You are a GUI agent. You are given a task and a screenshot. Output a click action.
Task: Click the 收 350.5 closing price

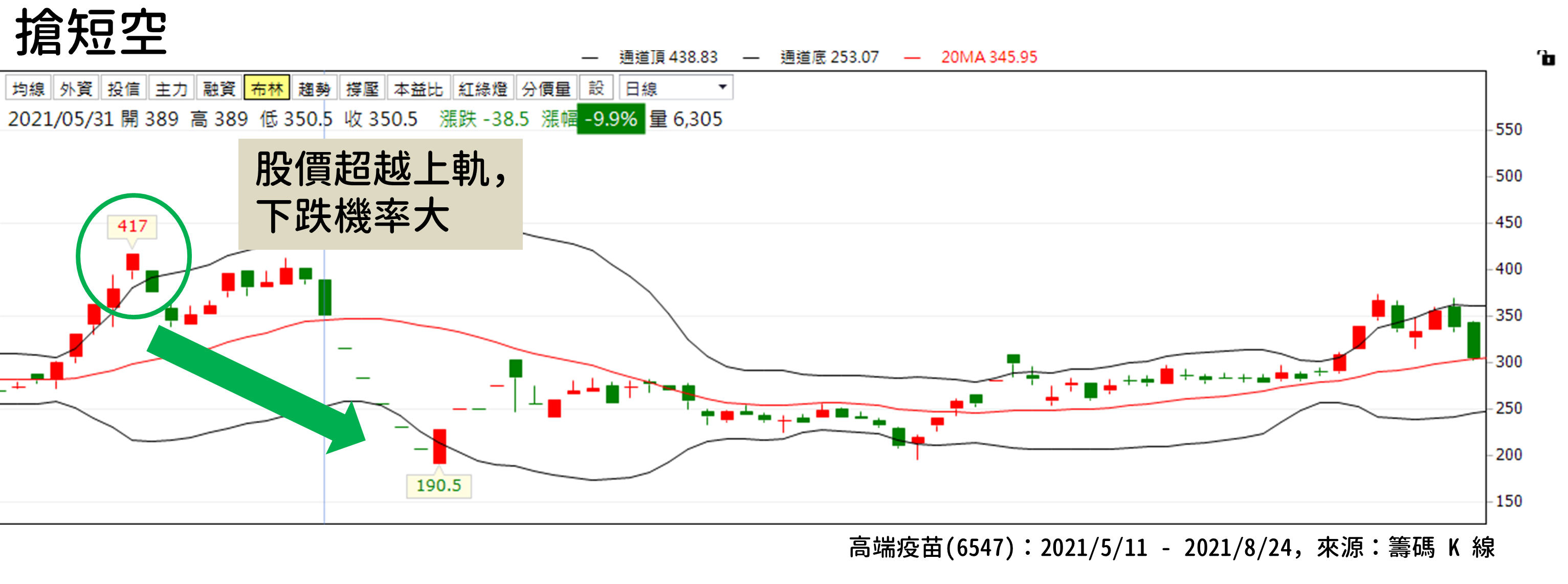pyautogui.click(x=381, y=119)
